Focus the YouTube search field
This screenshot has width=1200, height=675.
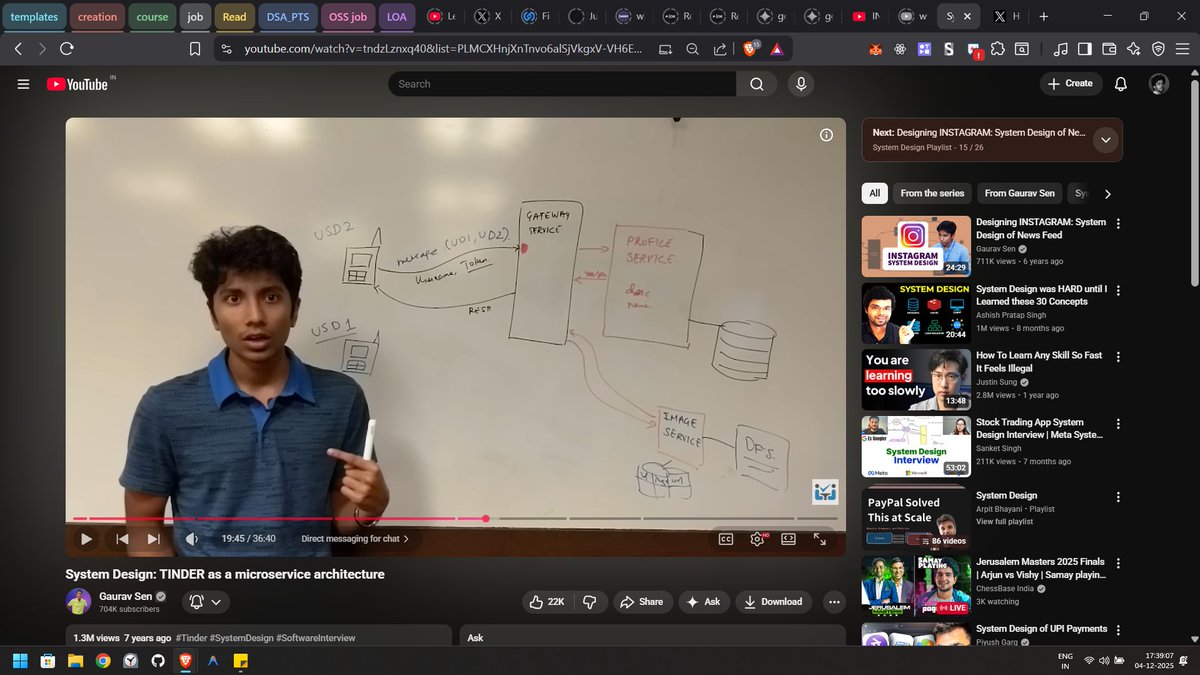pos(563,84)
